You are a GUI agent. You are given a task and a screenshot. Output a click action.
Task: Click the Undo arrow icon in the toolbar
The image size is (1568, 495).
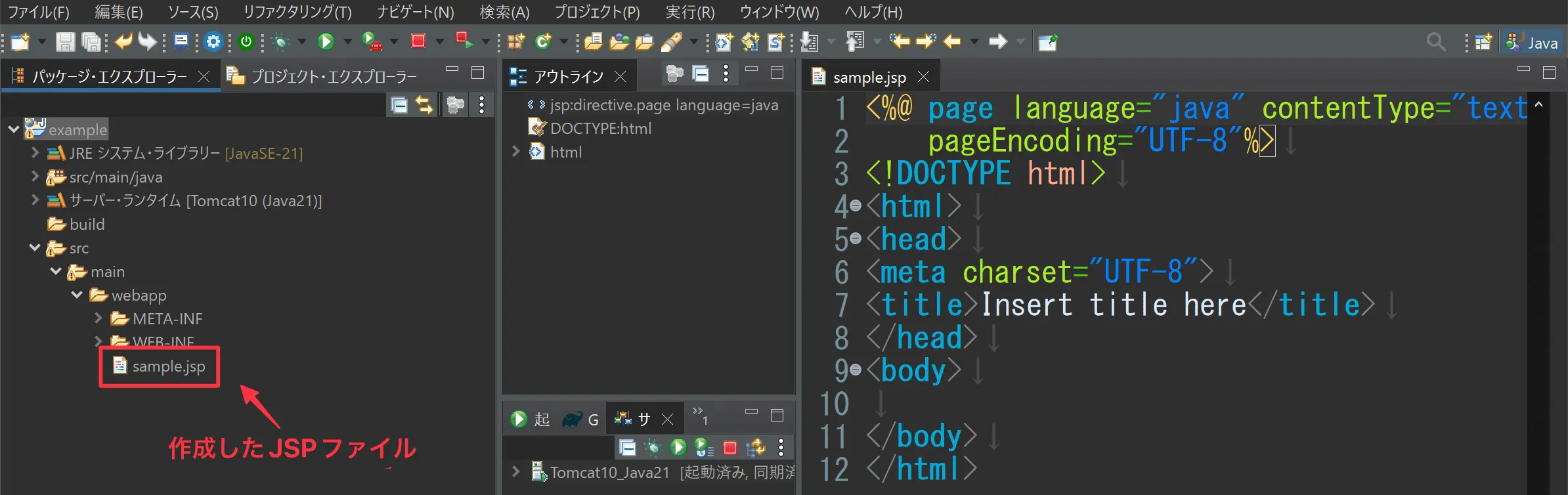click(123, 42)
